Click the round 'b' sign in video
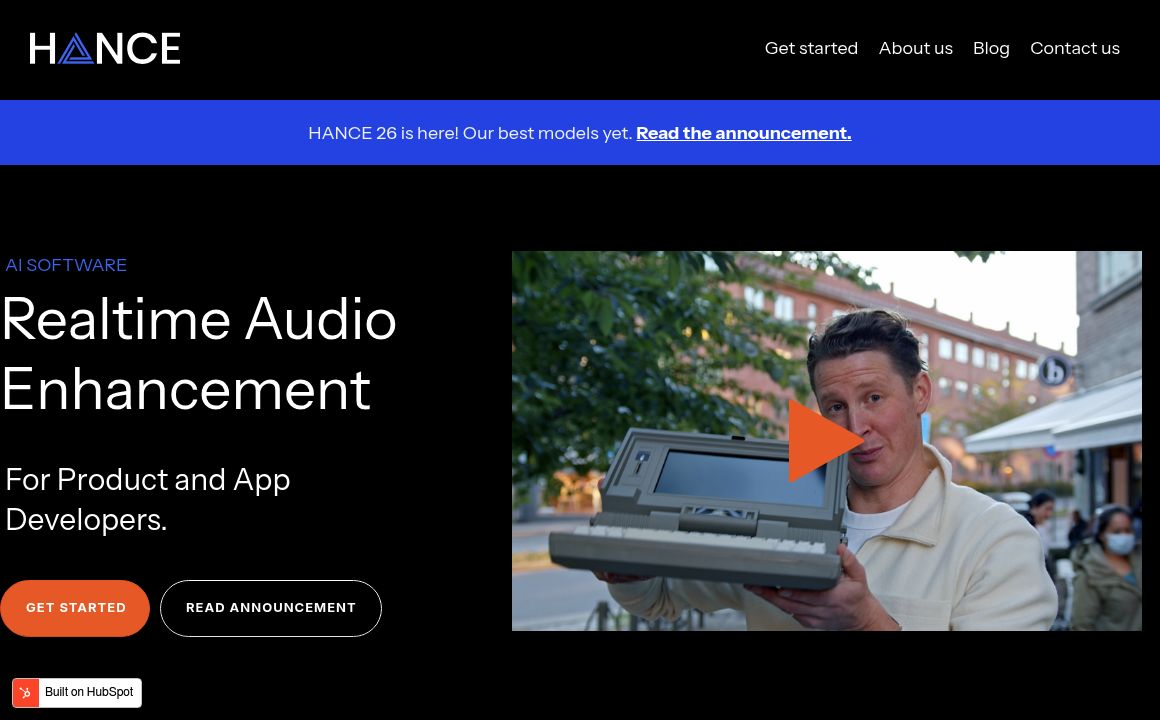The height and width of the screenshot is (720, 1160). point(1053,371)
